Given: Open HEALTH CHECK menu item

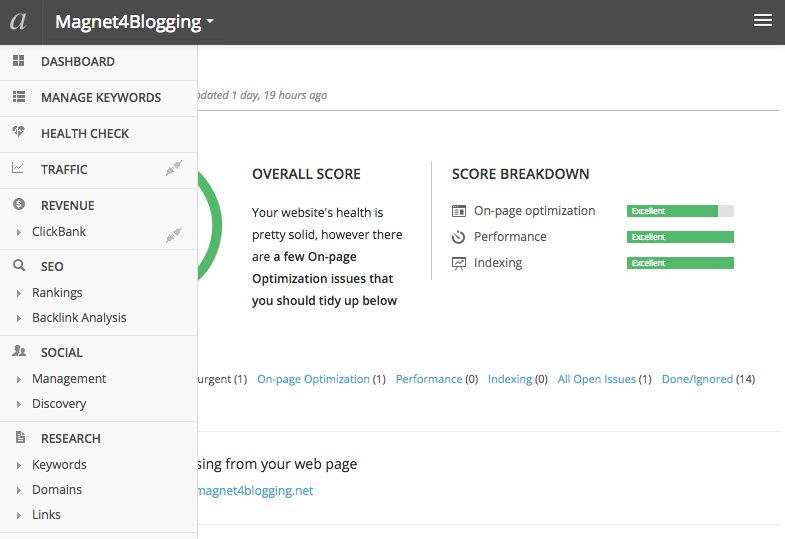Looking at the screenshot, I should click(x=85, y=134).
